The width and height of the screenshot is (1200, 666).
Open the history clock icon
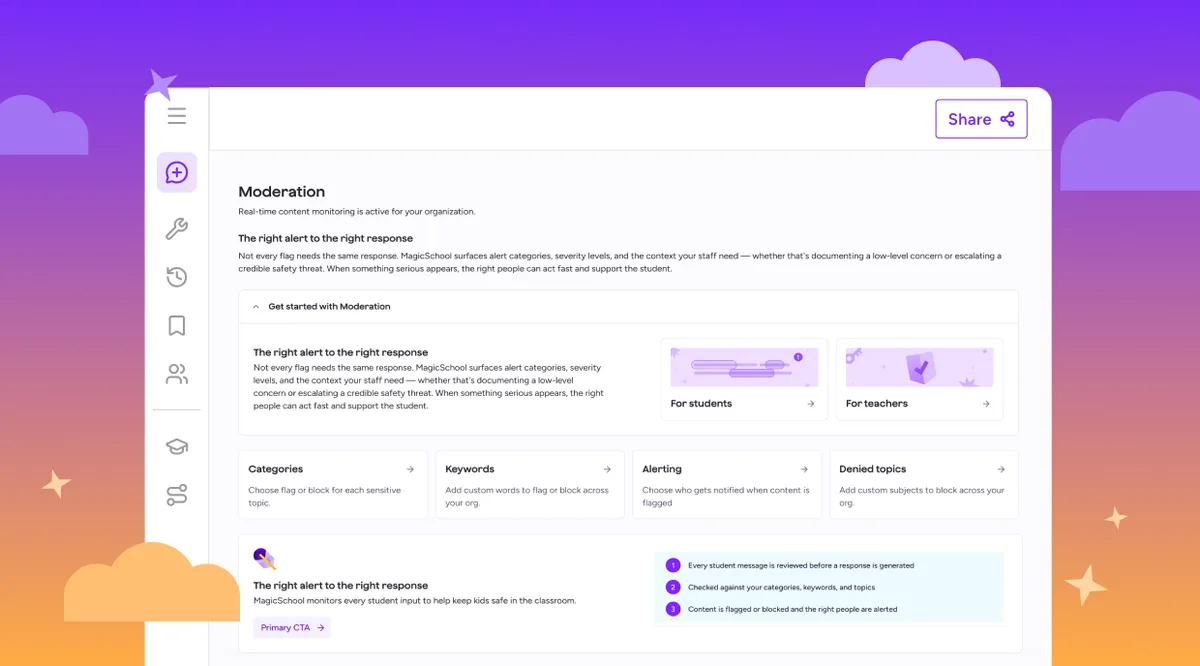point(177,277)
